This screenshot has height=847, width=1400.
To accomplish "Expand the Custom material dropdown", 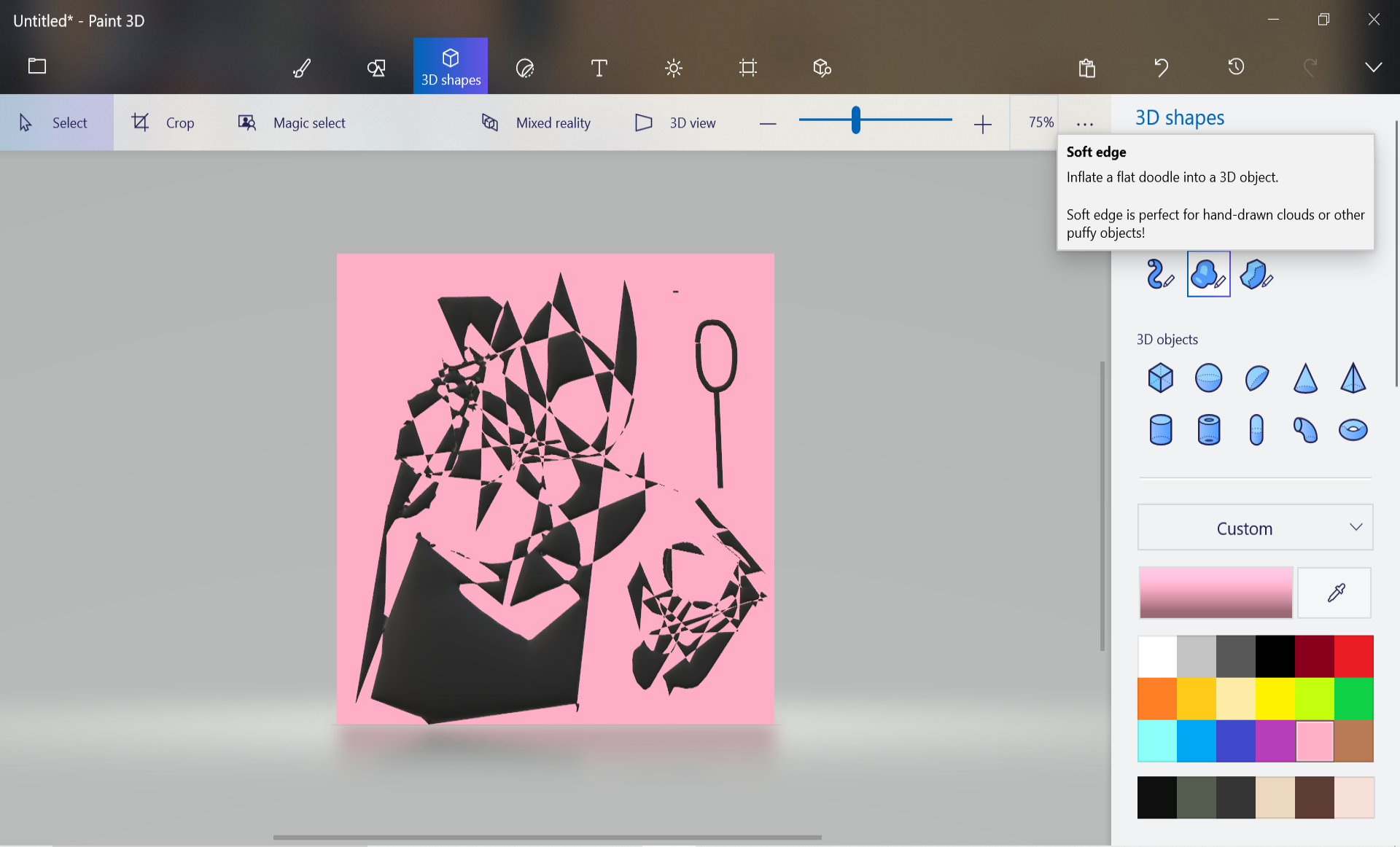I will coord(1255,528).
